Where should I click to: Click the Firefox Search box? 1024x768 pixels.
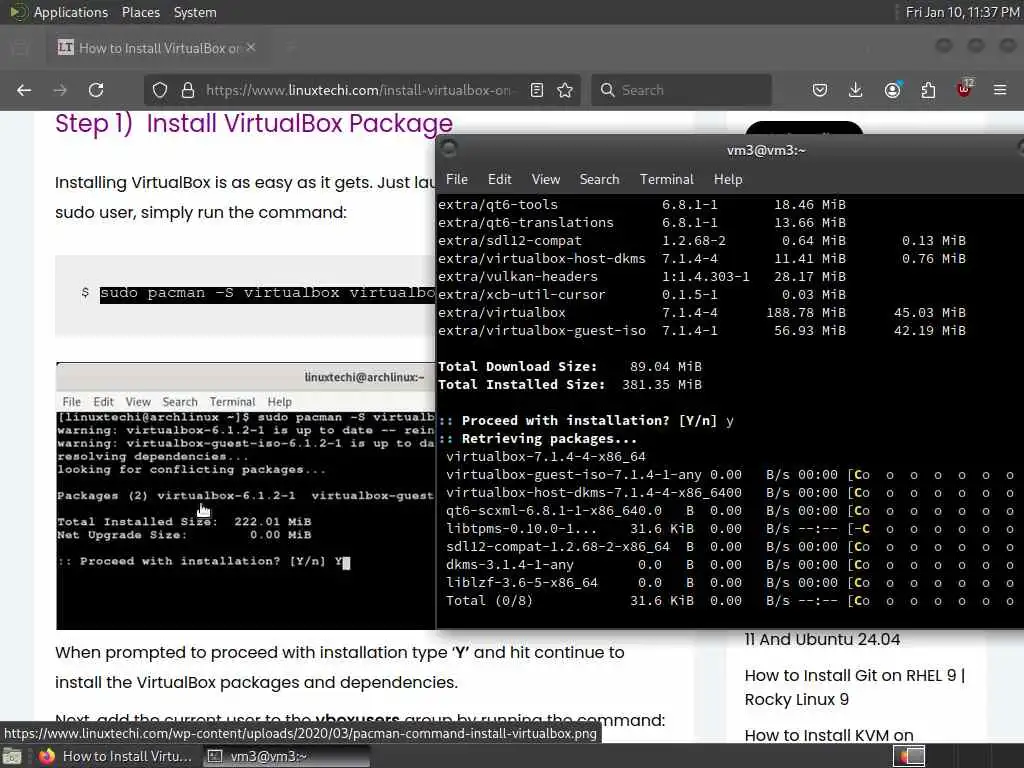click(x=681, y=90)
